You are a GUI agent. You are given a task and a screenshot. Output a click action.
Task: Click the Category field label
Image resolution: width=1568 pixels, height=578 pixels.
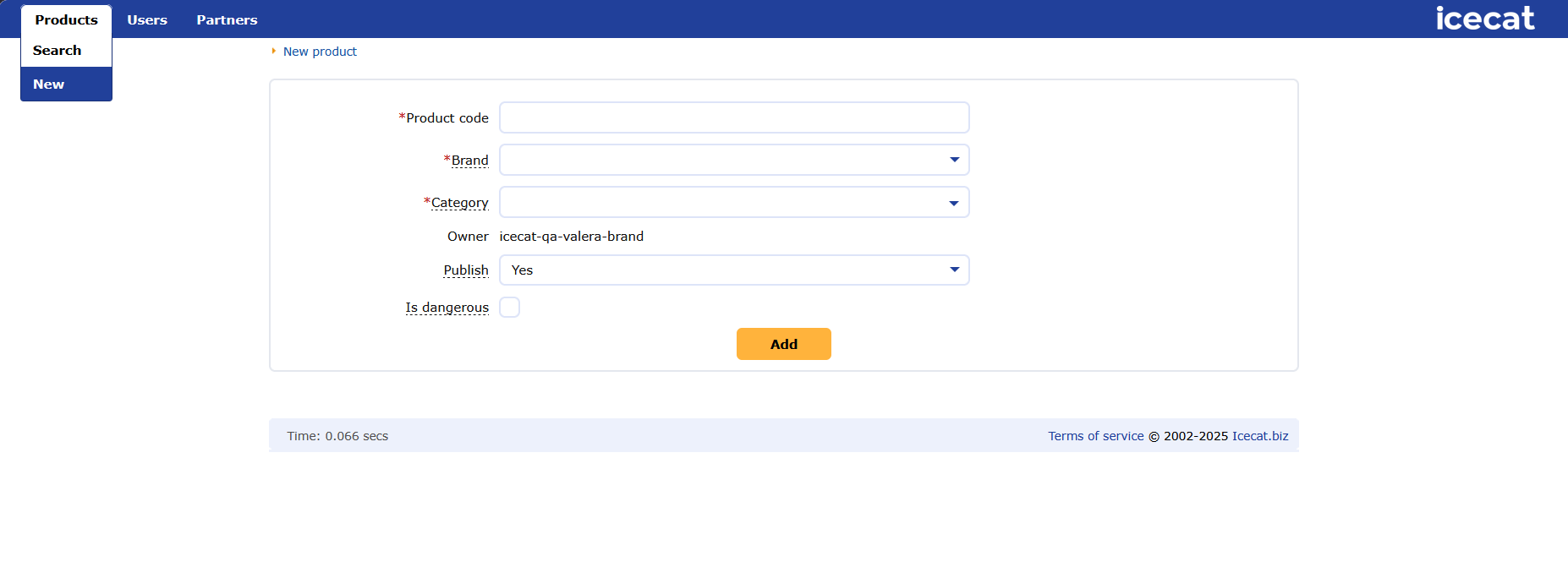point(459,203)
